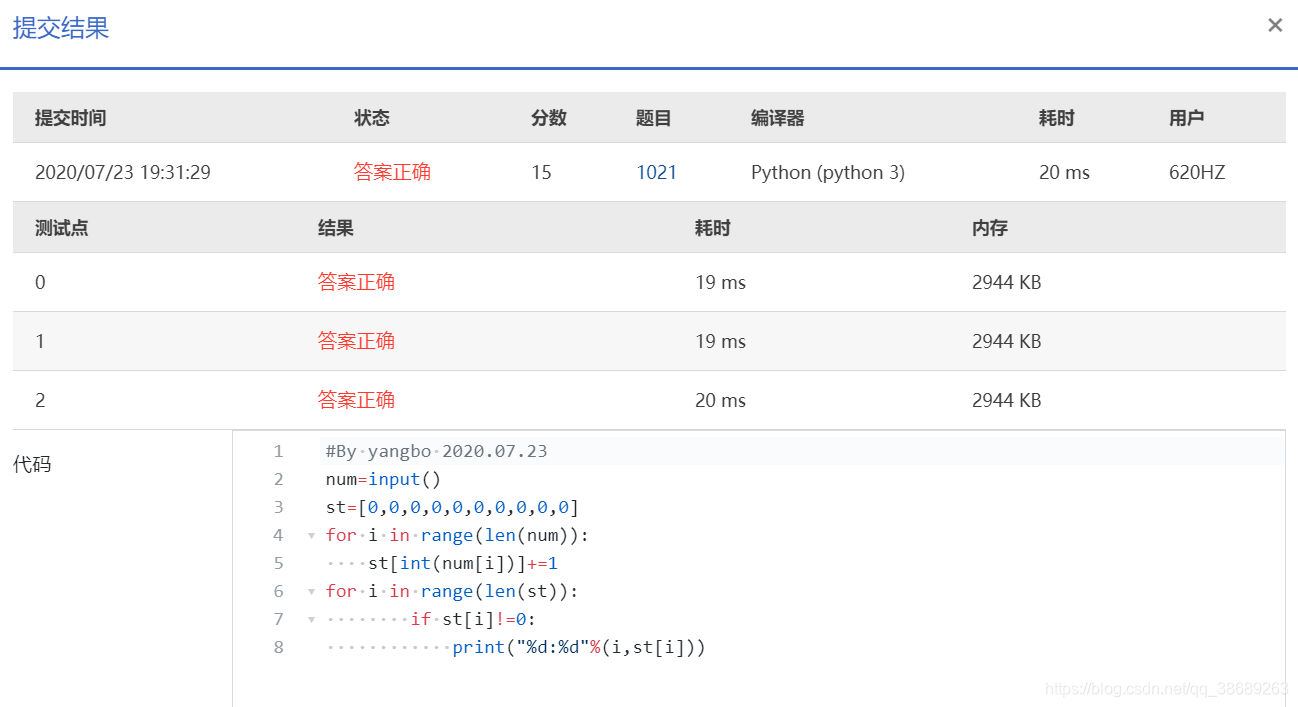
Task: Click the print("%d:%d"%(i,st[i])) code line
Action: (579, 647)
